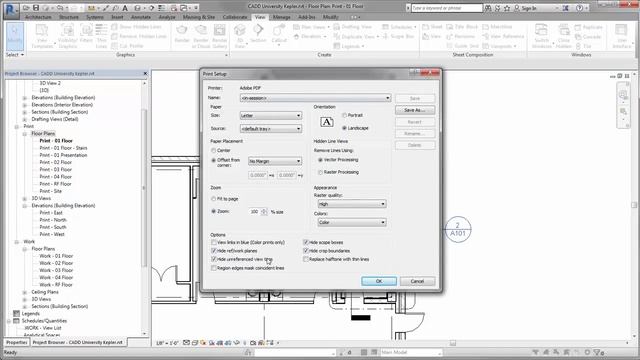Click the Save As button
Viewport: 640px width, 360px height.
(x=415, y=110)
